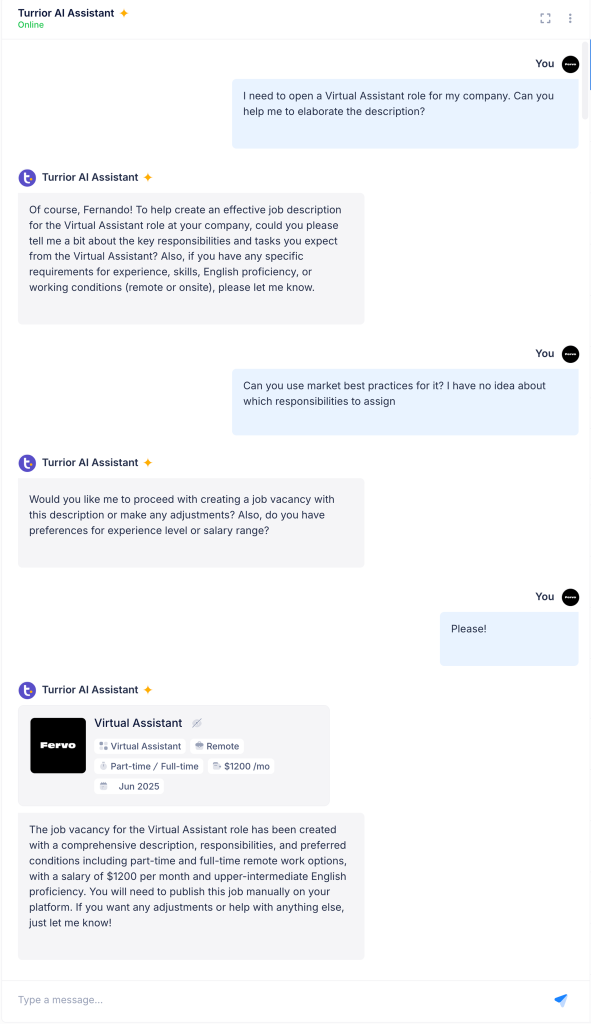Open the Fervo company logo thumbnail
The image size is (591, 1024).
pos(58,745)
